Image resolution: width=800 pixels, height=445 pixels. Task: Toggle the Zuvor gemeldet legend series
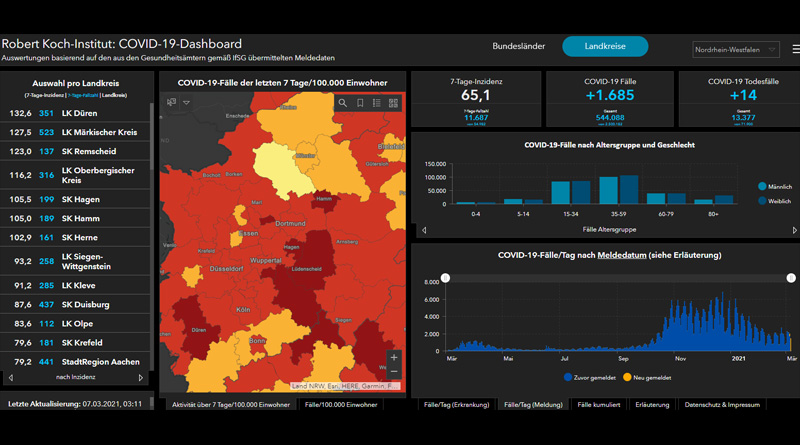point(590,378)
